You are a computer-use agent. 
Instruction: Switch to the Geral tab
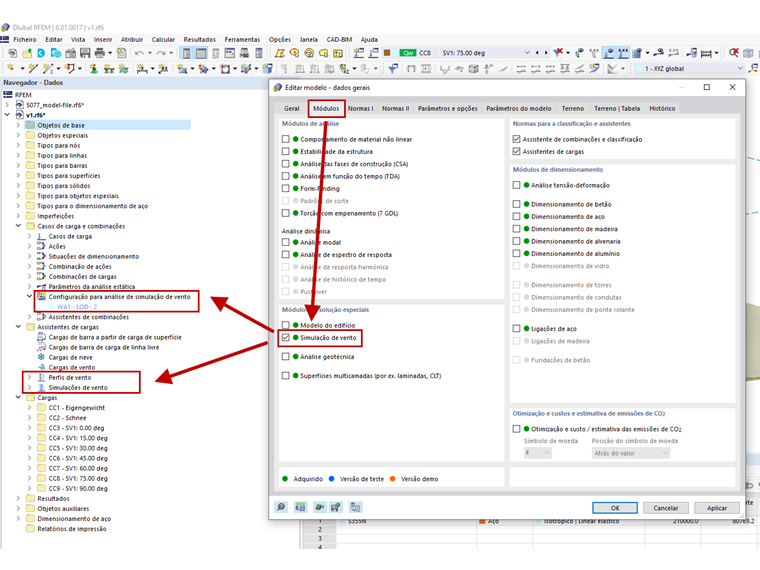tap(292, 109)
